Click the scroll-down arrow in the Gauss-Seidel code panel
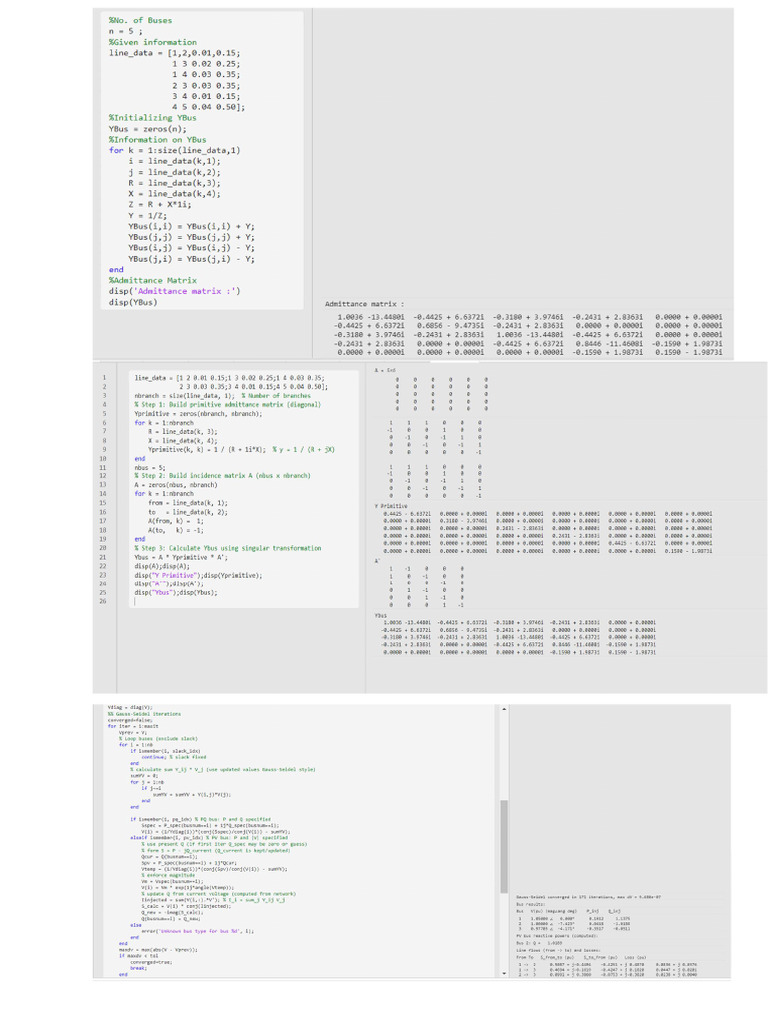Image resolution: width=768 pixels, height=1024 pixels. [x=504, y=973]
